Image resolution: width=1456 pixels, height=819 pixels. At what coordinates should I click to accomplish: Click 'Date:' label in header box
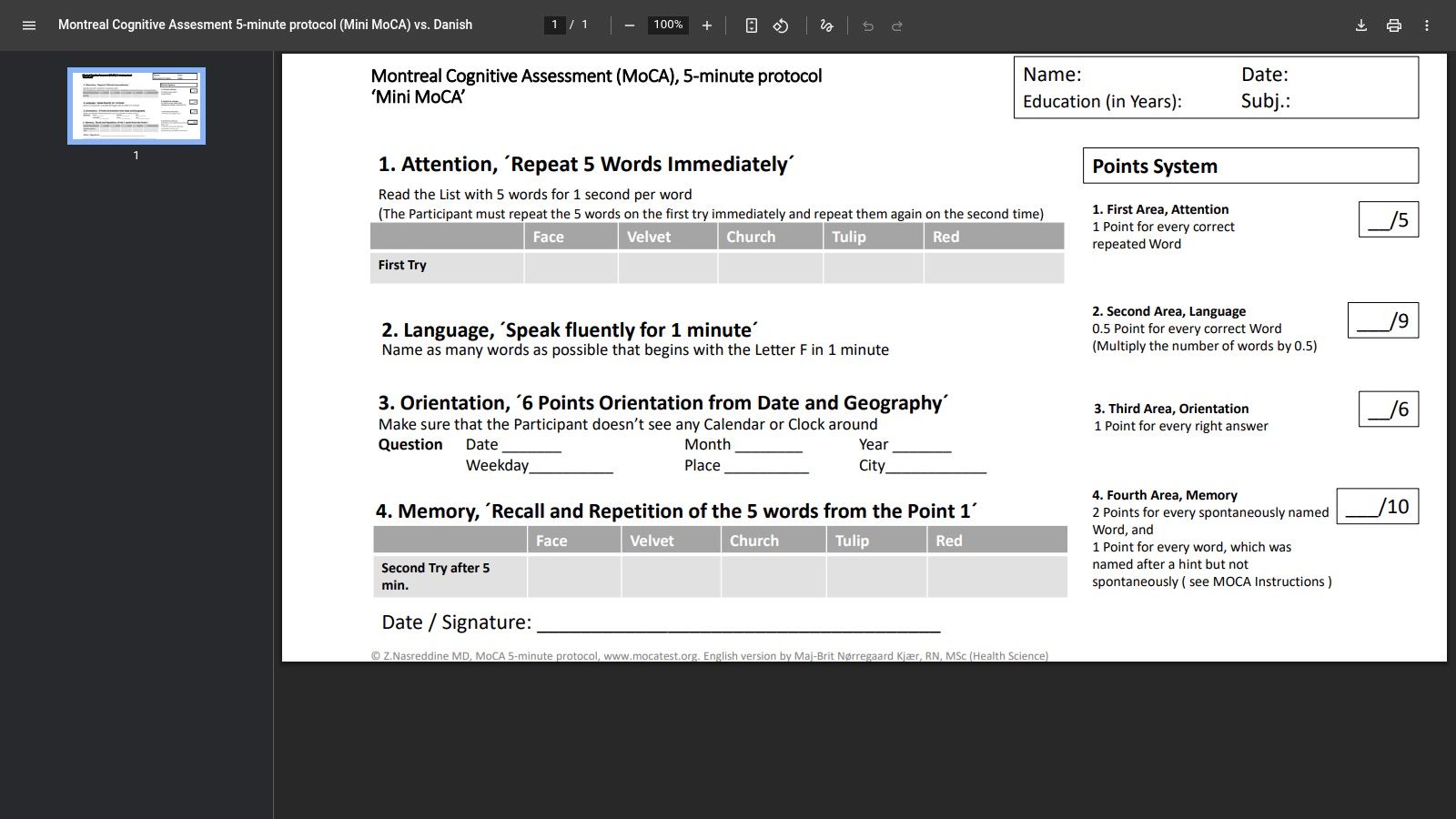1265,75
